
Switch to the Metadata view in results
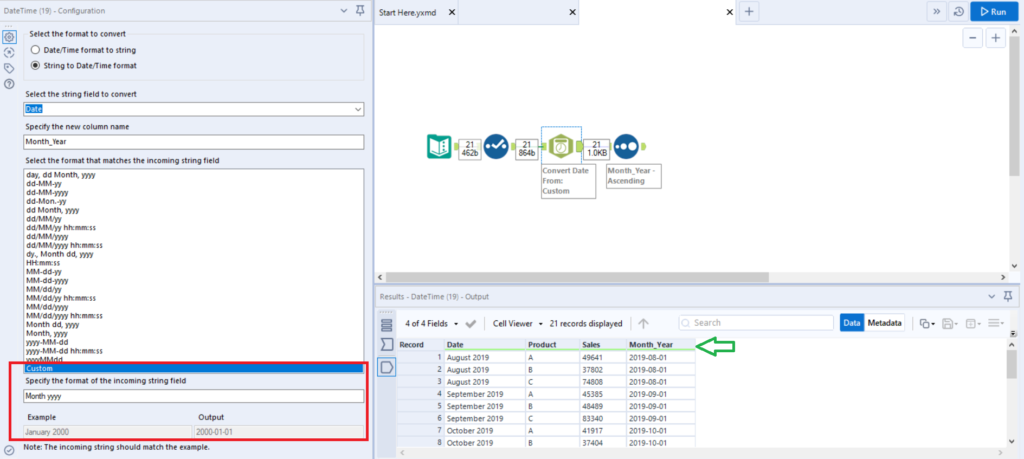click(x=884, y=323)
